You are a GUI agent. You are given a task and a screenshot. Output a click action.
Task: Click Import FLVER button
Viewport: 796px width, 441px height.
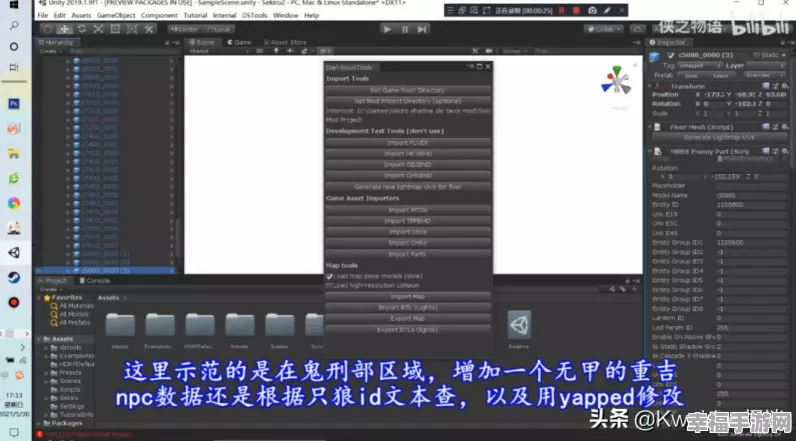point(408,143)
